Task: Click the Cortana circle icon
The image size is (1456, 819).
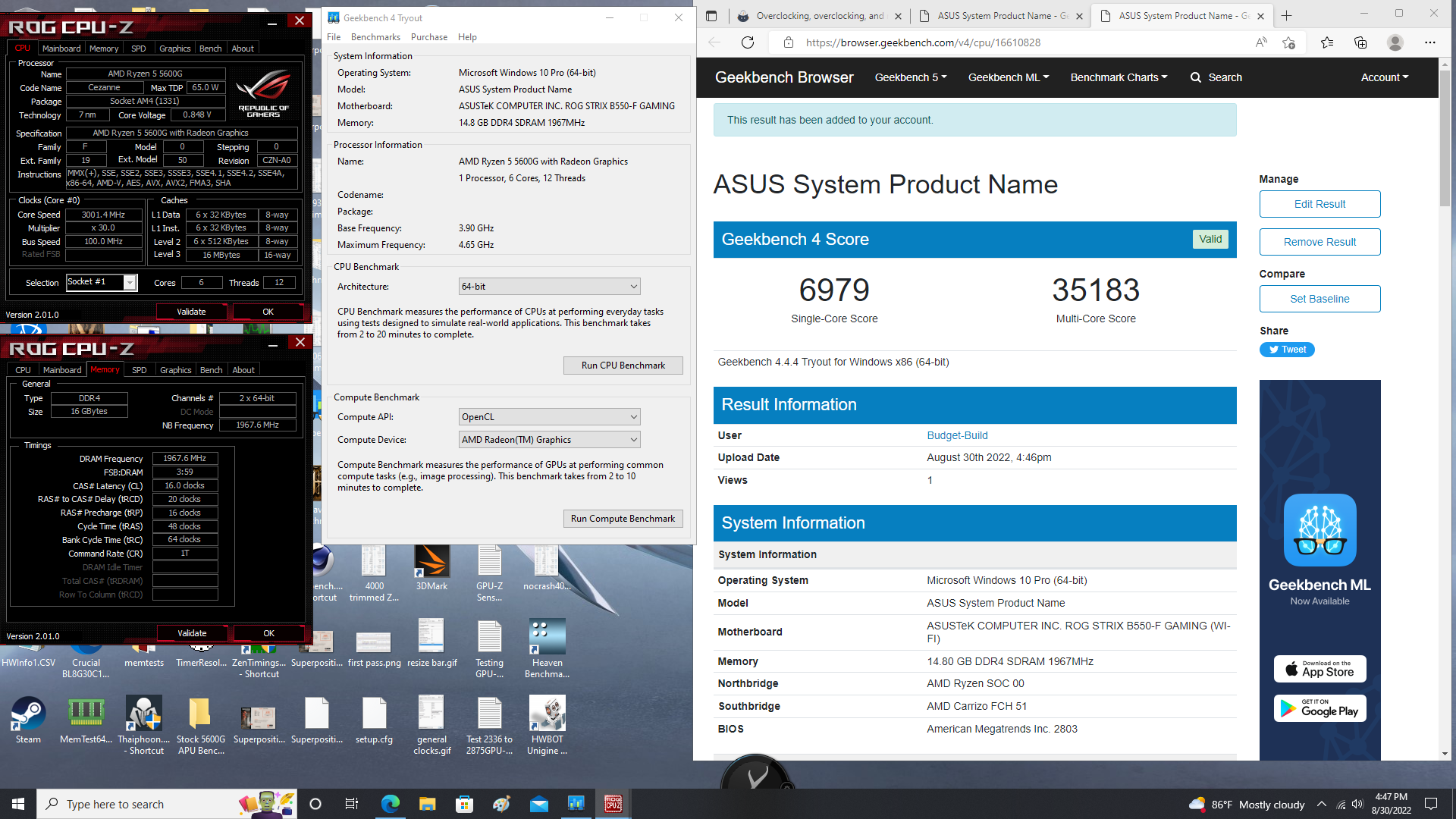Action: tap(315, 804)
